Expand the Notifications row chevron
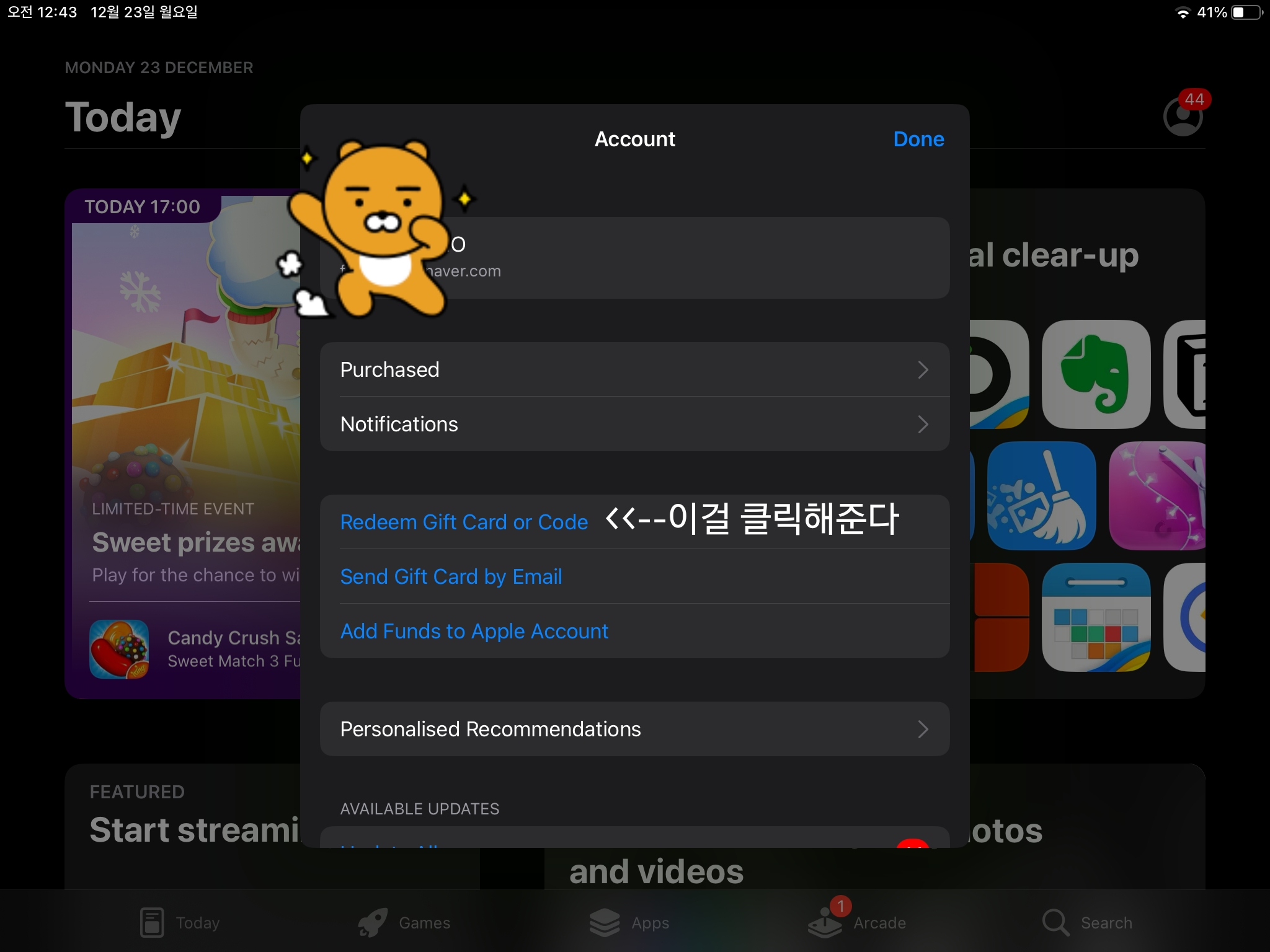The image size is (1270, 952). tap(923, 425)
